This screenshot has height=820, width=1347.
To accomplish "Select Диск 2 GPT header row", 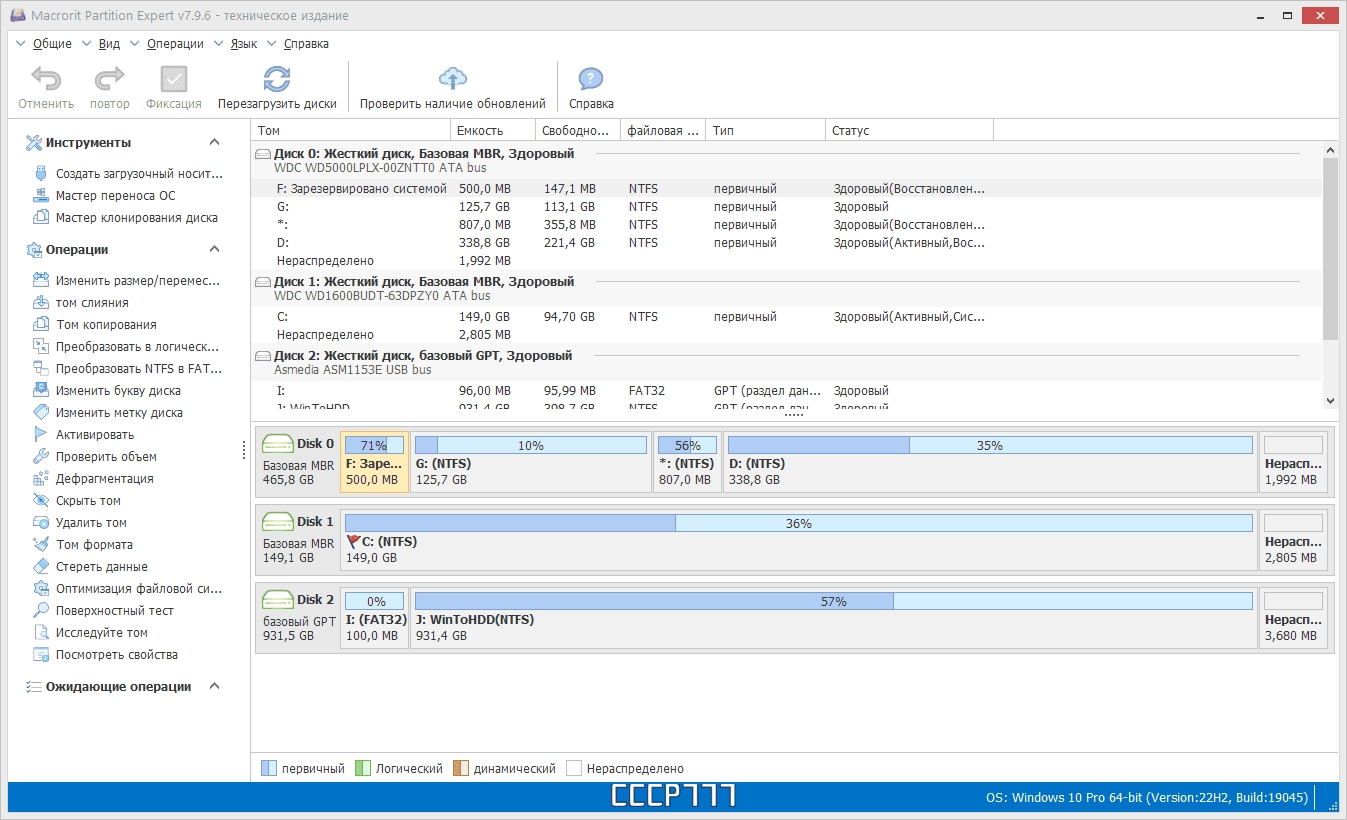I will pyautogui.click(x=786, y=362).
